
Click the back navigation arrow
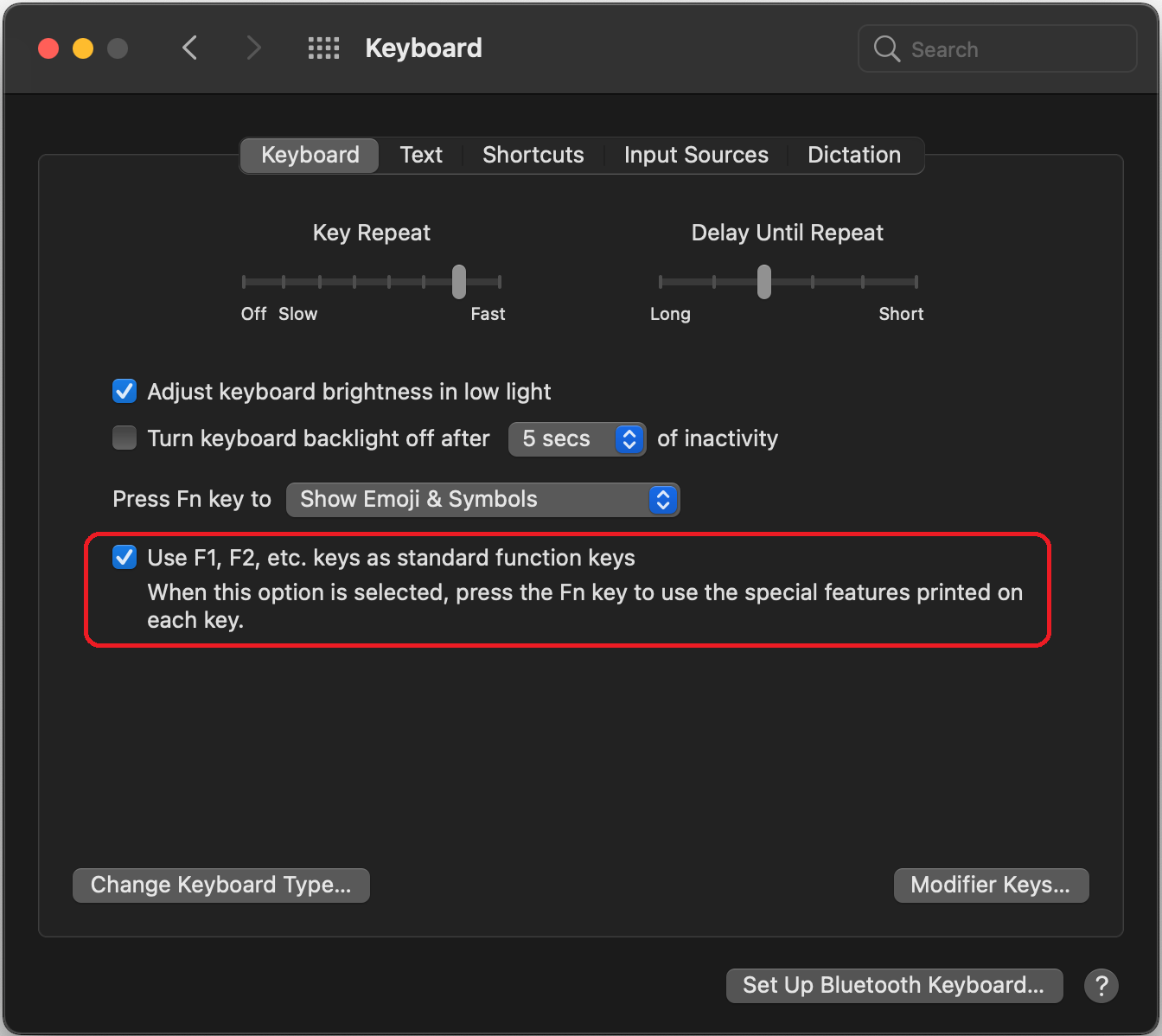(x=189, y=48)
